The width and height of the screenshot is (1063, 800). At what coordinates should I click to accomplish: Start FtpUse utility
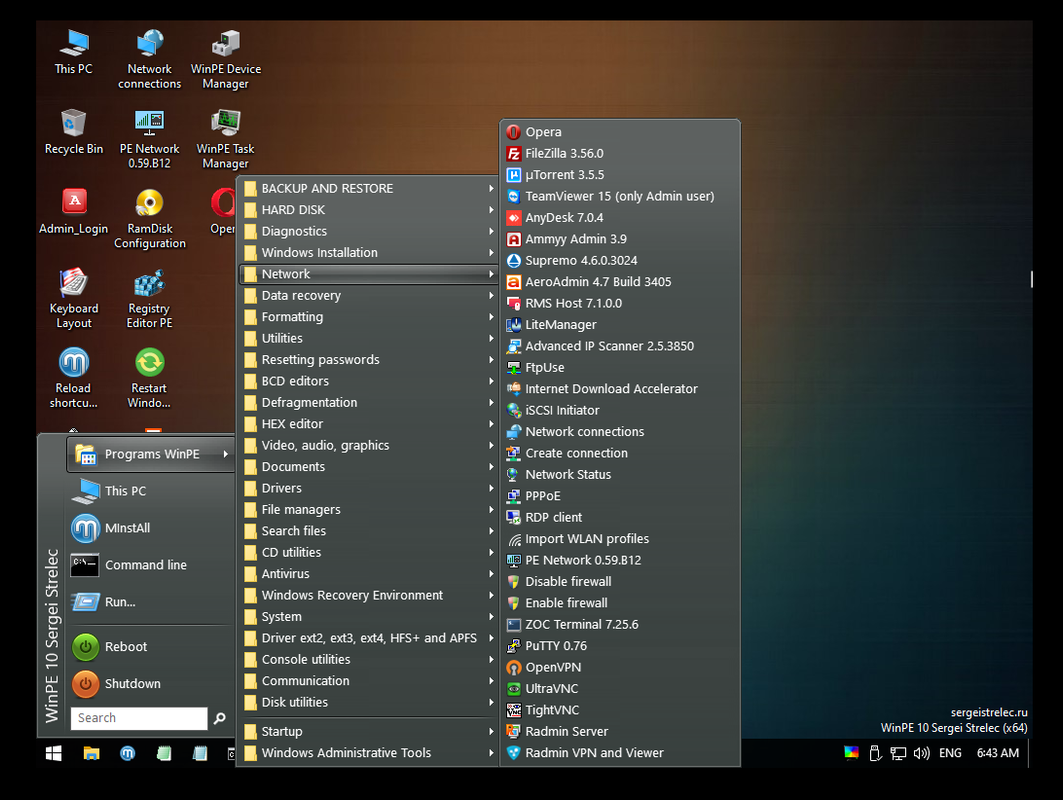[620, 367]
